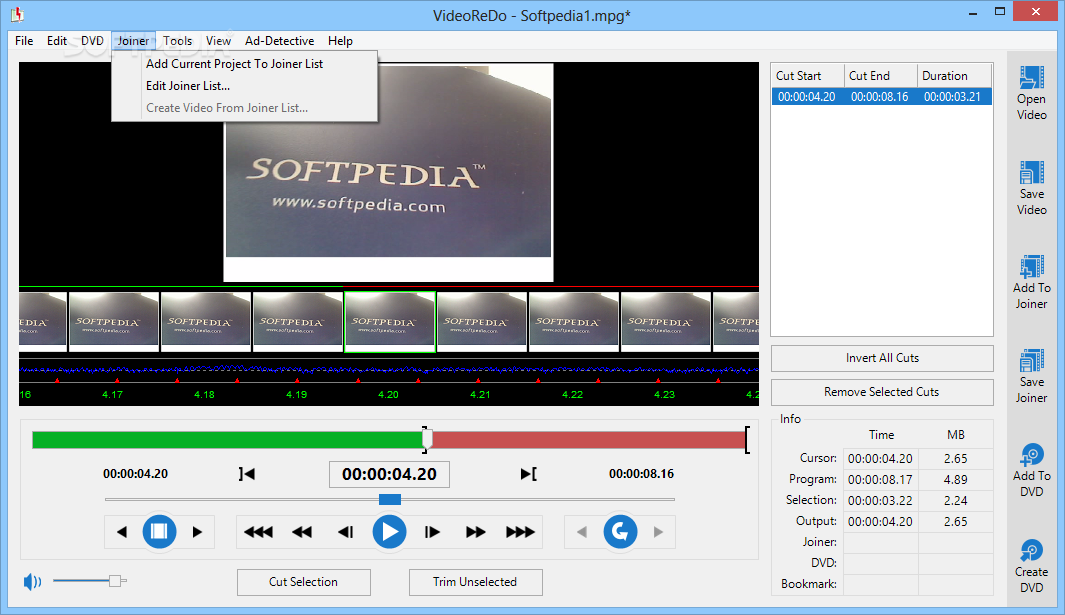
Task: Click the blue circular loop icon
Action: pyautogui.click(x=620, y=531)
